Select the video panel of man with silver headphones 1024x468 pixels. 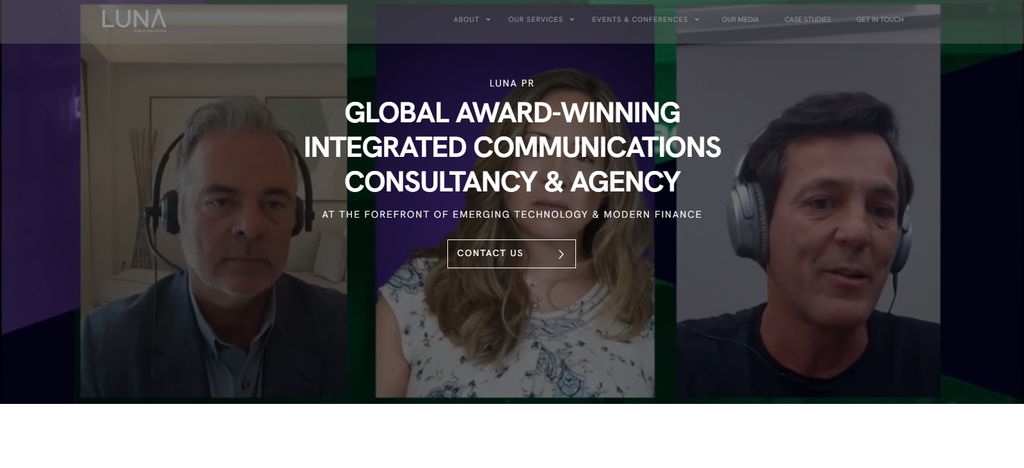(808, 201)
